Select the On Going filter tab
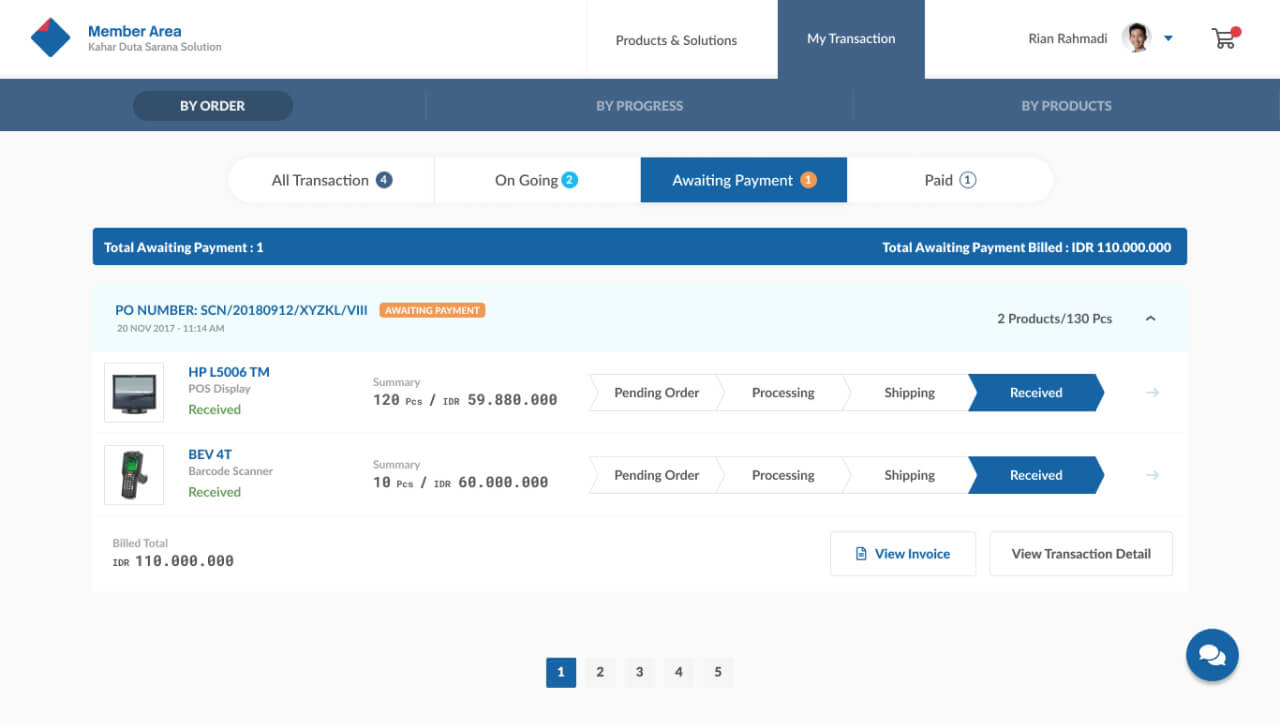The width and height of the screenshot is (1280, 725). [537, 180]
